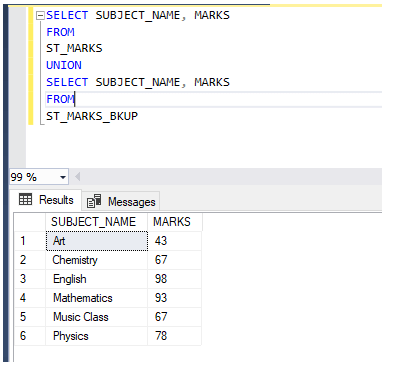Screen dimensions: 394x366
Task: Collapse the SELECT query code block
Action: pos(40,16)
